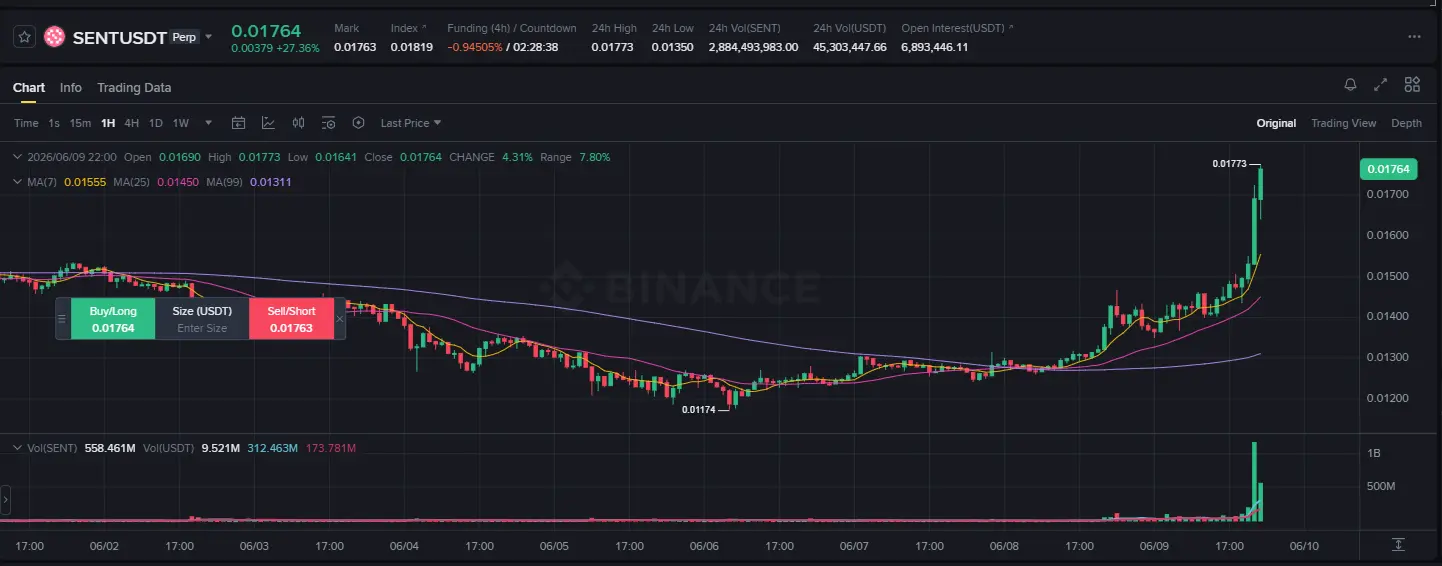Switch to the Trading Data tab
Viewport: 1442px width, 566px height.
134,88
